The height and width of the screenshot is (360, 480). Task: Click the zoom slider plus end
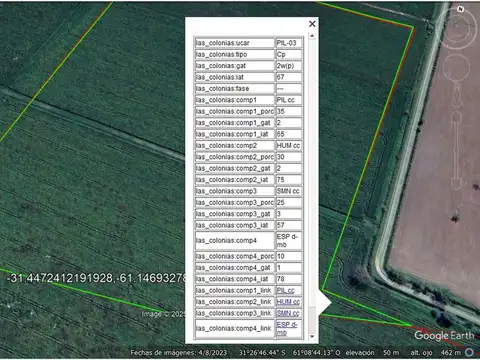456,117
